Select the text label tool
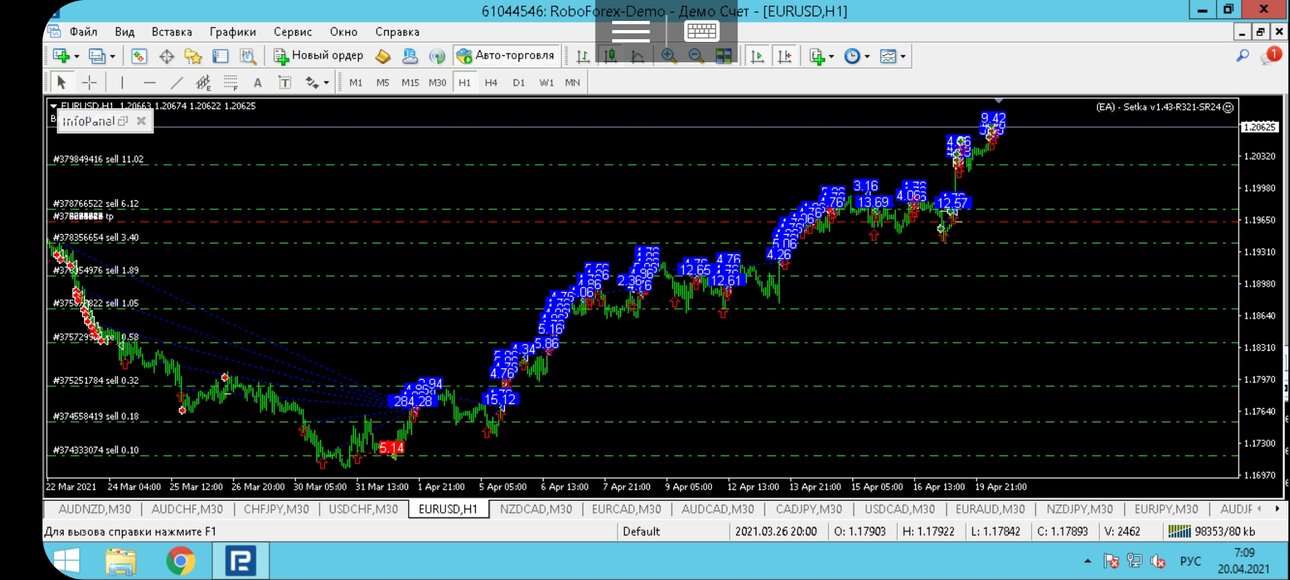 [284, 82]
